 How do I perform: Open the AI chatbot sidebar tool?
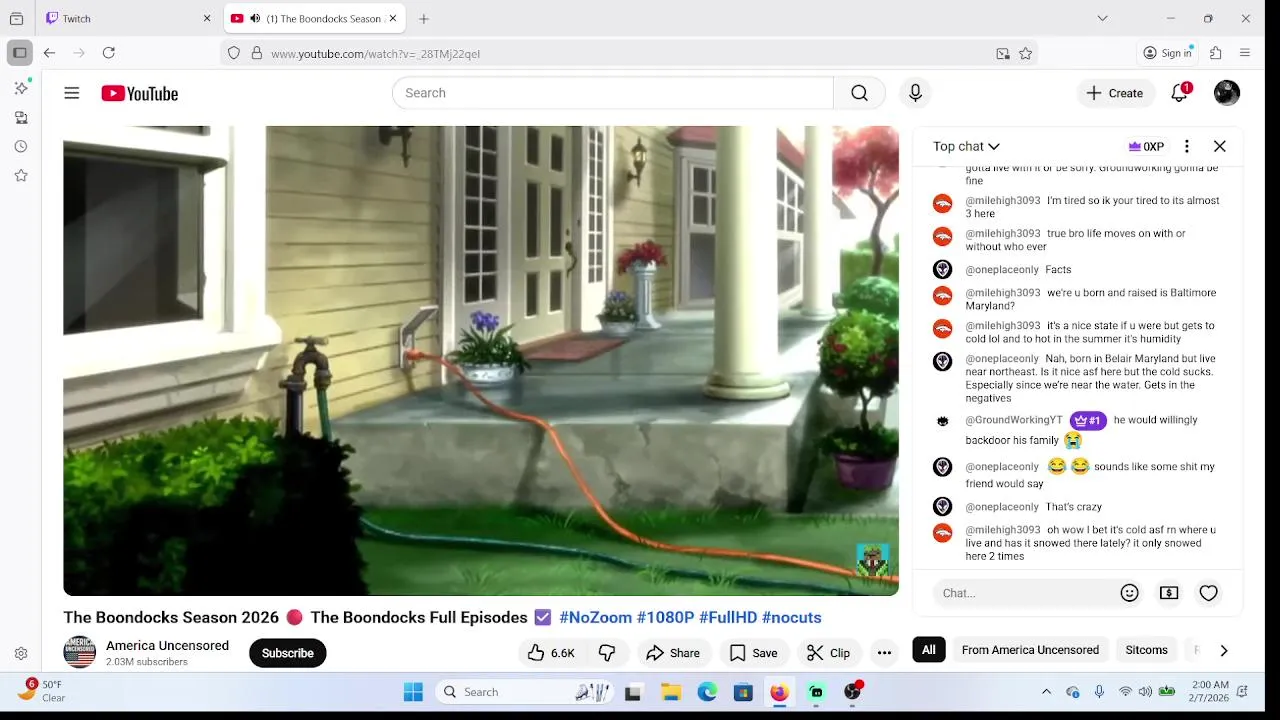coord(21,88)
